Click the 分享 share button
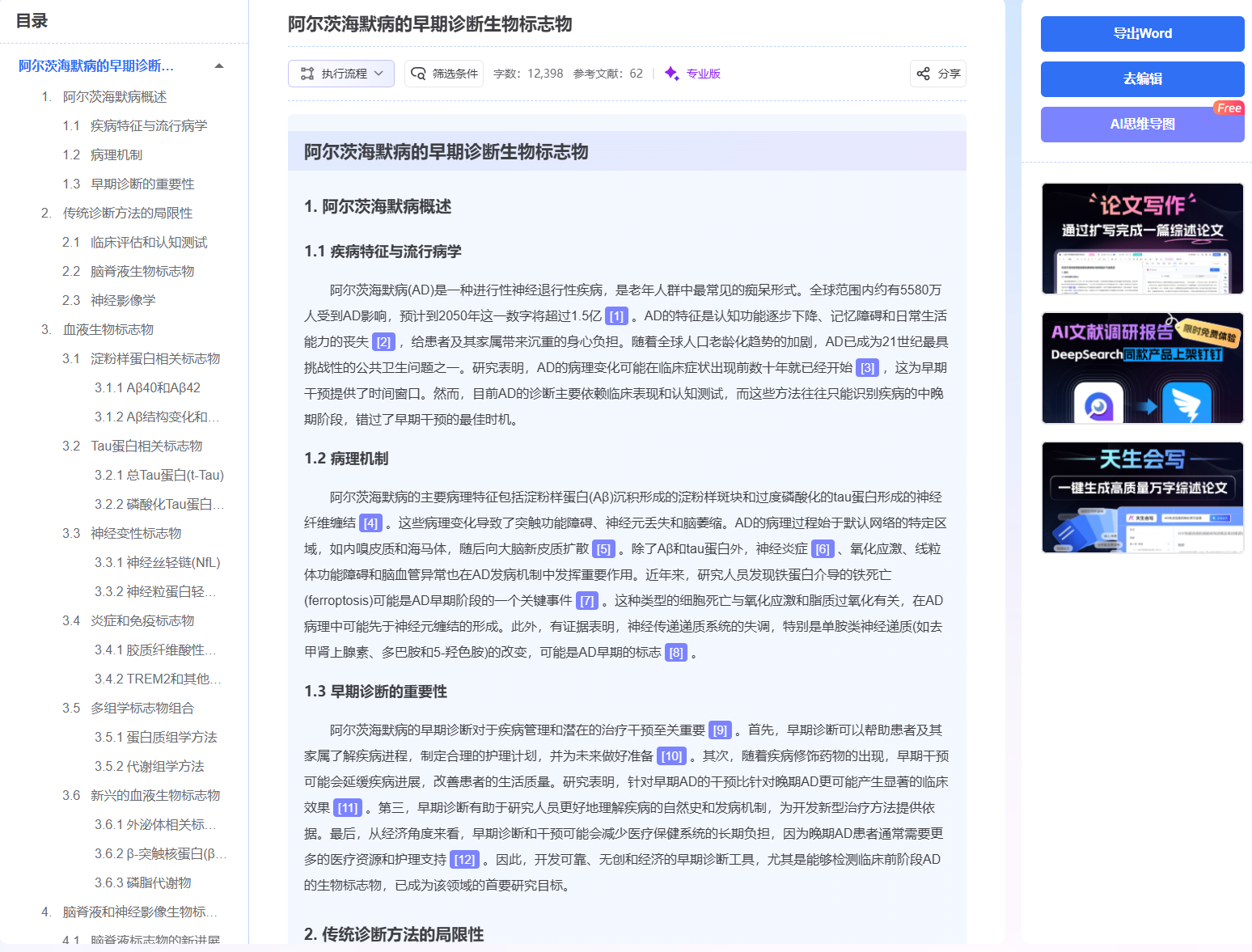The image size is (1252, 952). pos(938,74)
